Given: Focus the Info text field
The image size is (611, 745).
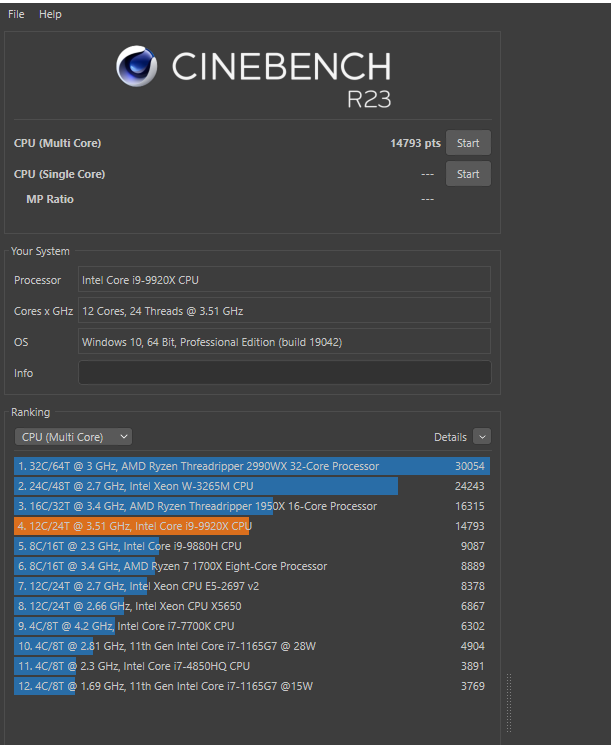Looking at the screenshot, I should pos(284,373).
